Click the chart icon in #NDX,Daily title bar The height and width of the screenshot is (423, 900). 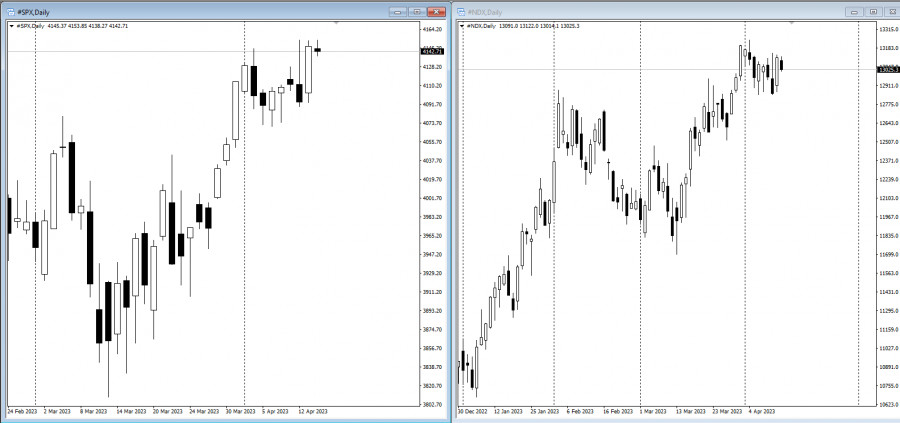pos(461,11)
